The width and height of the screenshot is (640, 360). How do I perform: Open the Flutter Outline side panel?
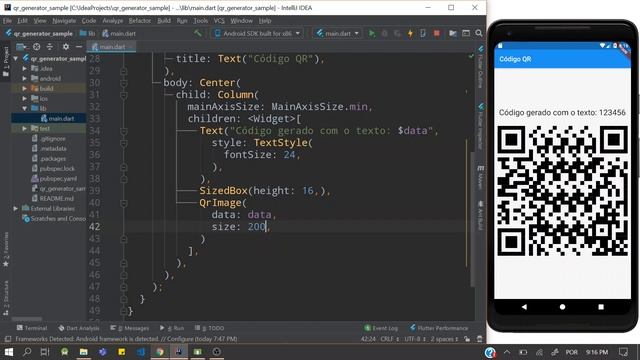click(481, 67)
